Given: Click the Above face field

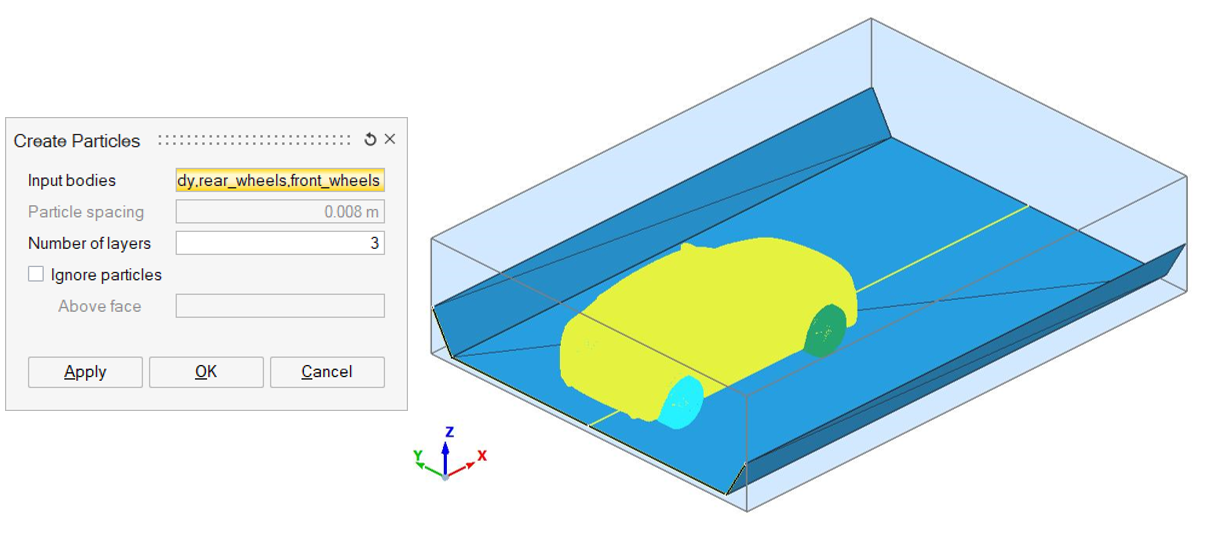Looking at the screenshot, I should (280, 306).
